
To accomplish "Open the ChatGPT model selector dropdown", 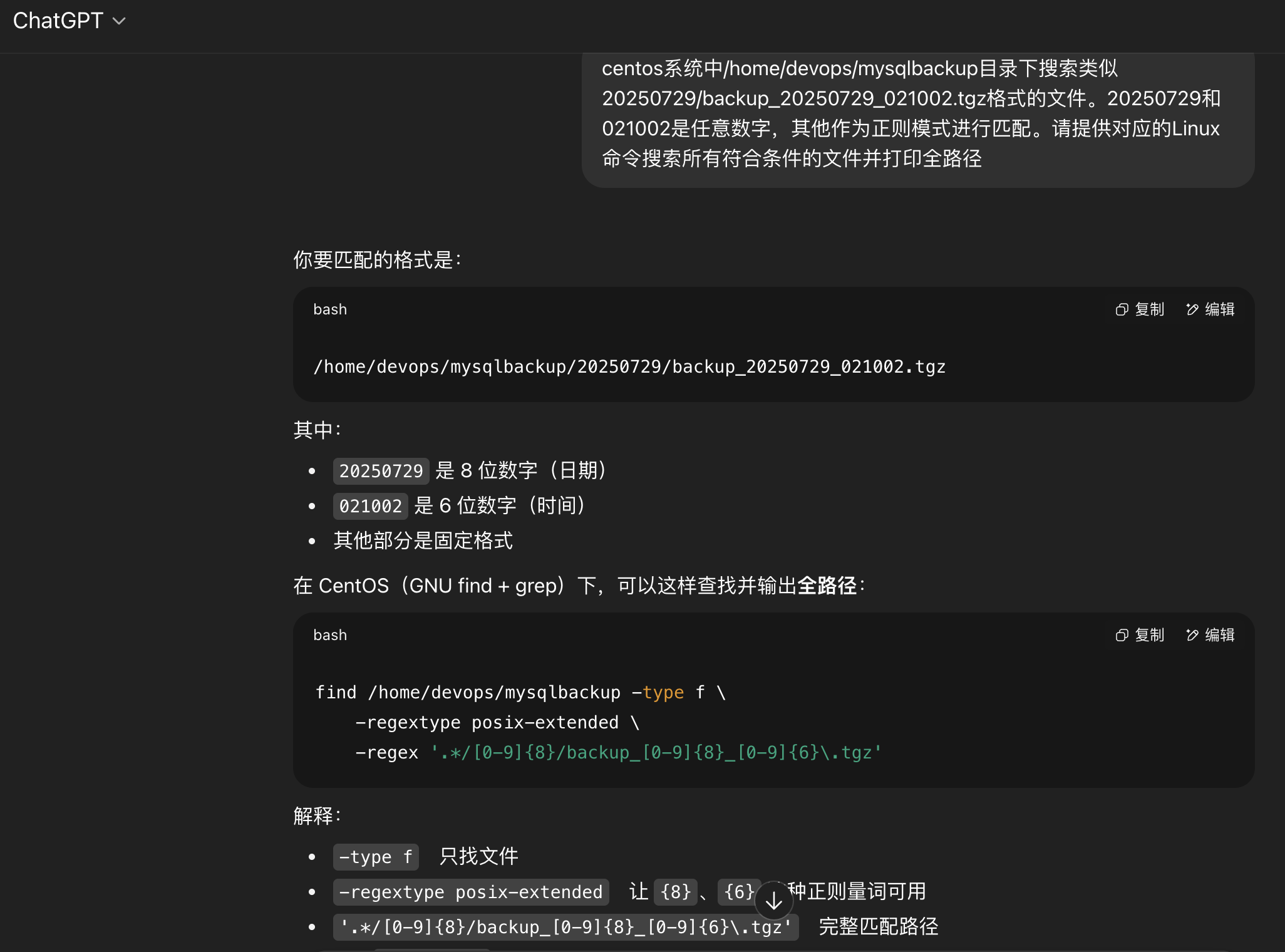I will [69, 21].
